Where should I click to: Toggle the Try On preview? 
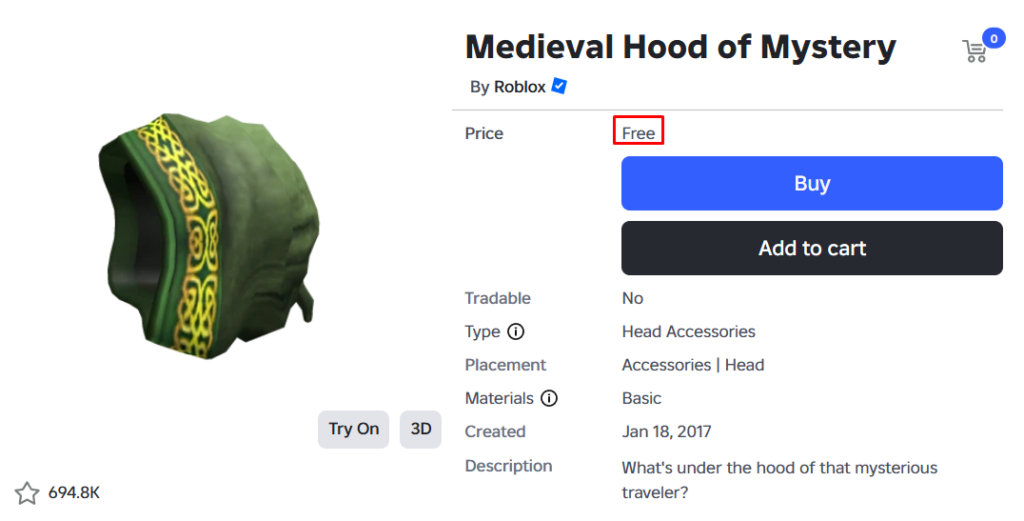pyautogui.click(x=353, y=429)
